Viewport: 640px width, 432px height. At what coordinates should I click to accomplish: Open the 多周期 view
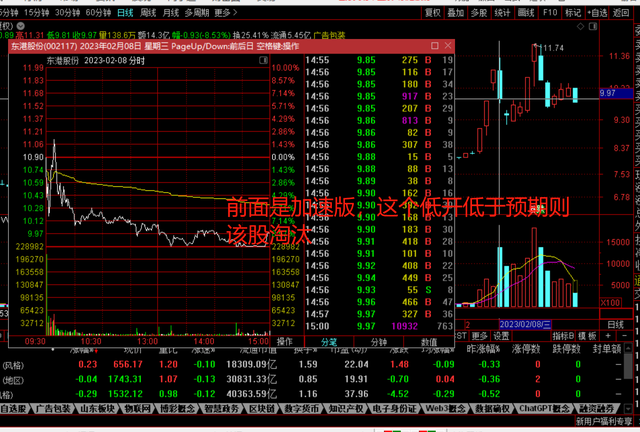(x=197, y=13)
